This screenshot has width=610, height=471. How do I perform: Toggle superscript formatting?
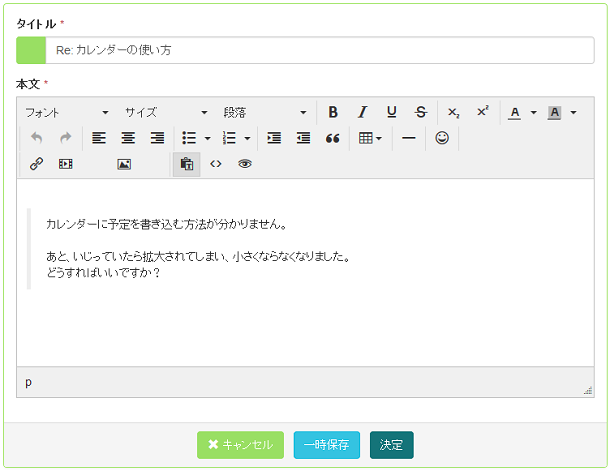tap(483, 112)
